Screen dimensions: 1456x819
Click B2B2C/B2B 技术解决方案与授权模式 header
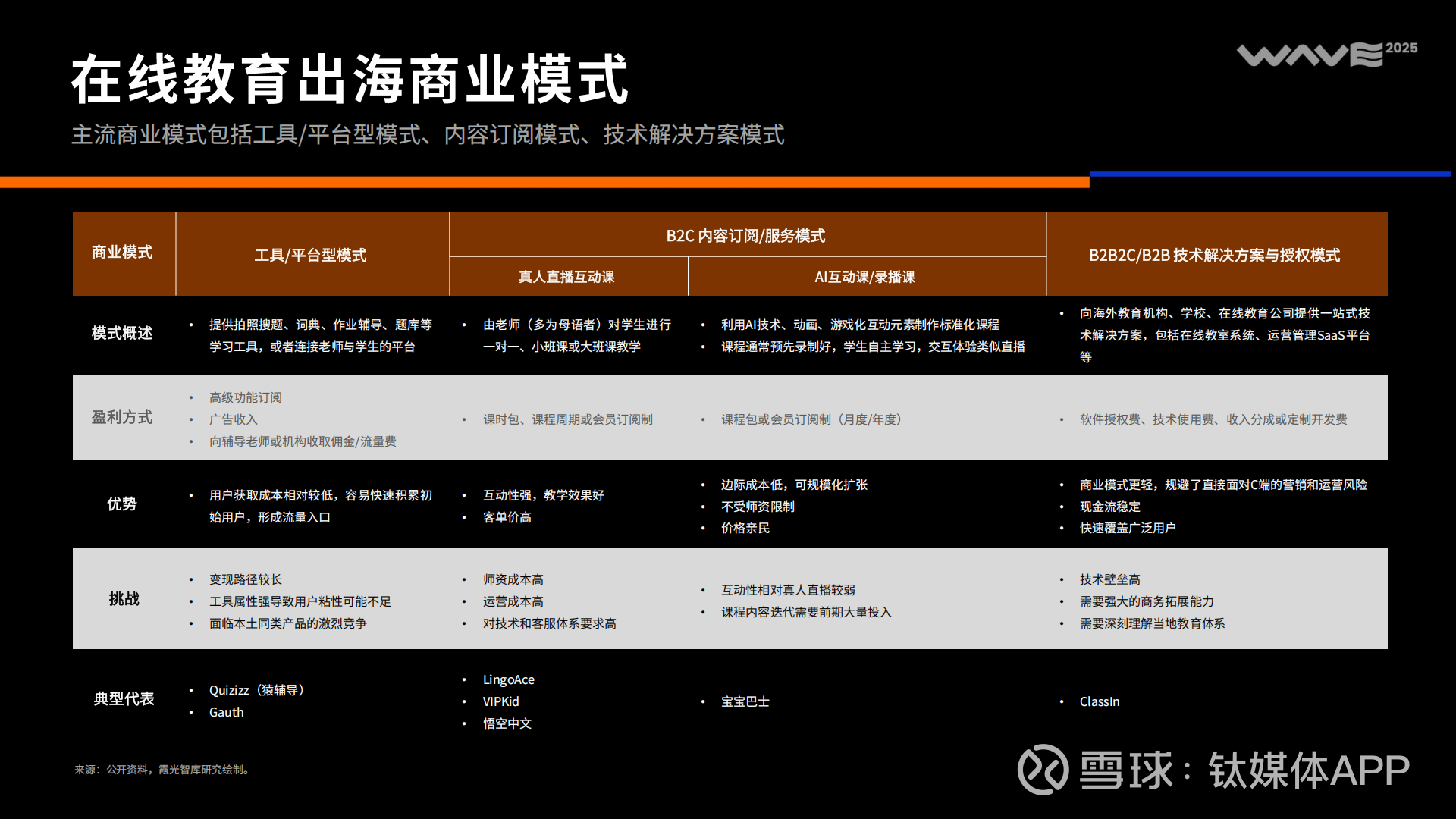pos(1214,256)
